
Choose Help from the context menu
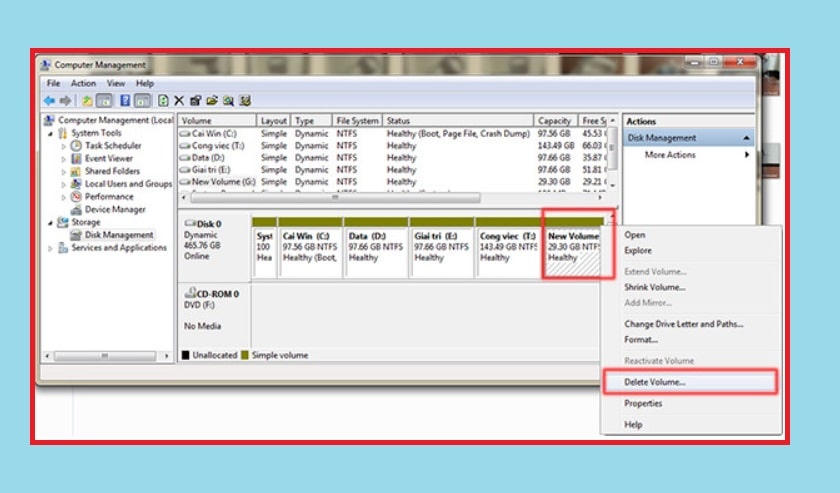click(x=633, y=424)
